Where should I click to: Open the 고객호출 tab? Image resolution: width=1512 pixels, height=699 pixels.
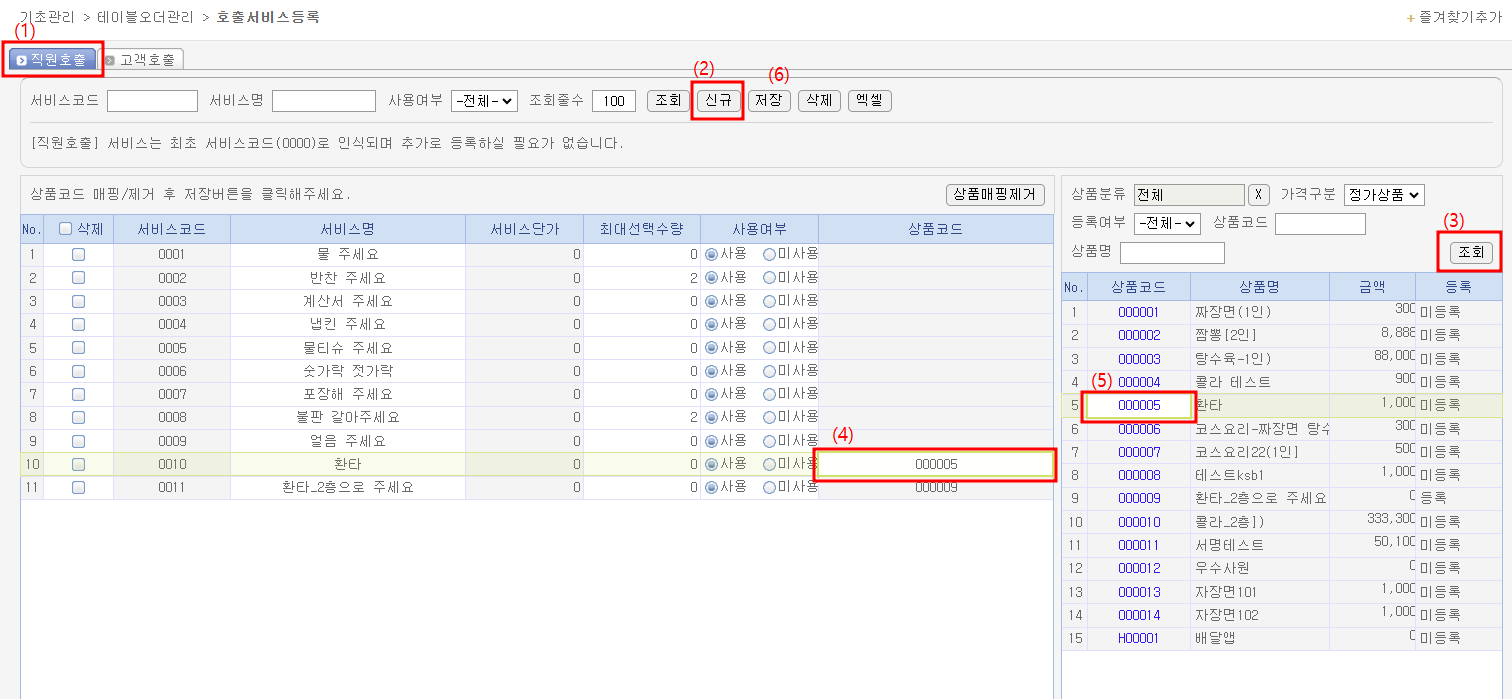coord(142,60)
